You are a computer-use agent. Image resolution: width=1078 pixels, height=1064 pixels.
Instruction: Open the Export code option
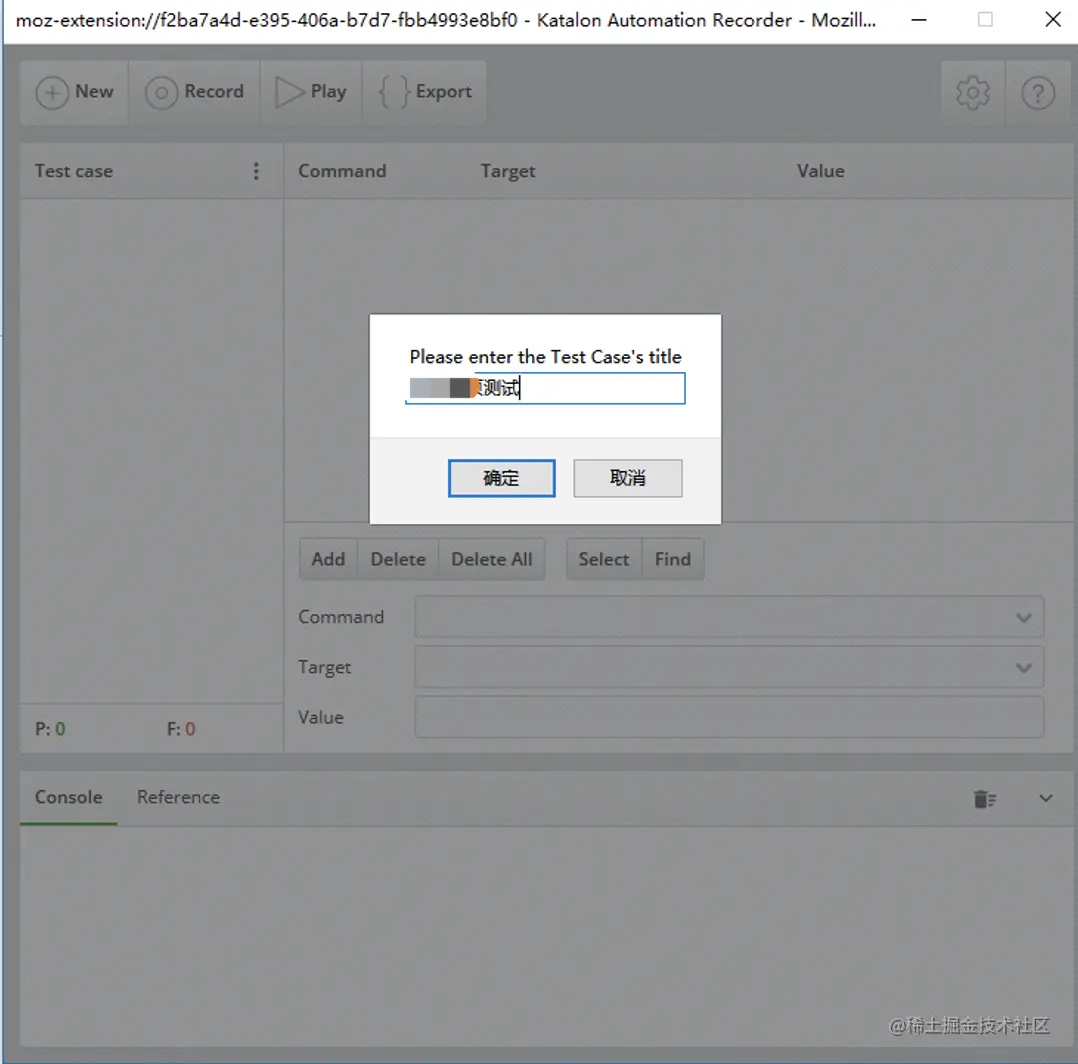point(425,92)
